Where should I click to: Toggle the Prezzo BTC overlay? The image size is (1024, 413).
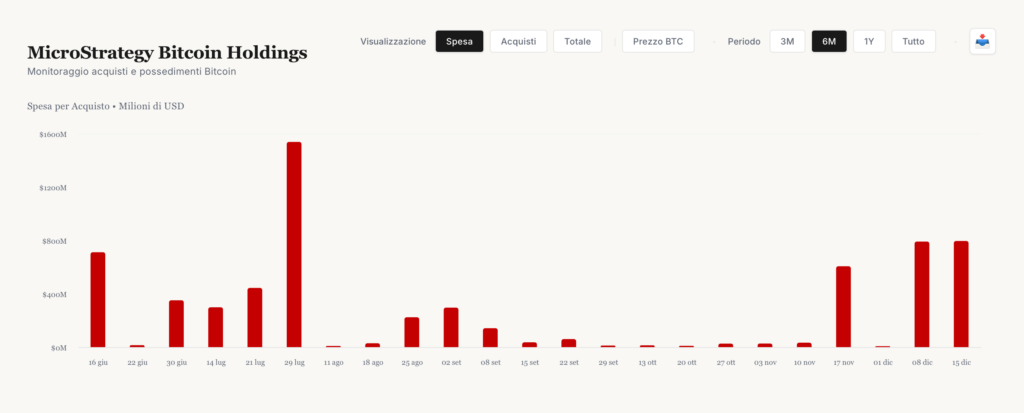[658, 41]
